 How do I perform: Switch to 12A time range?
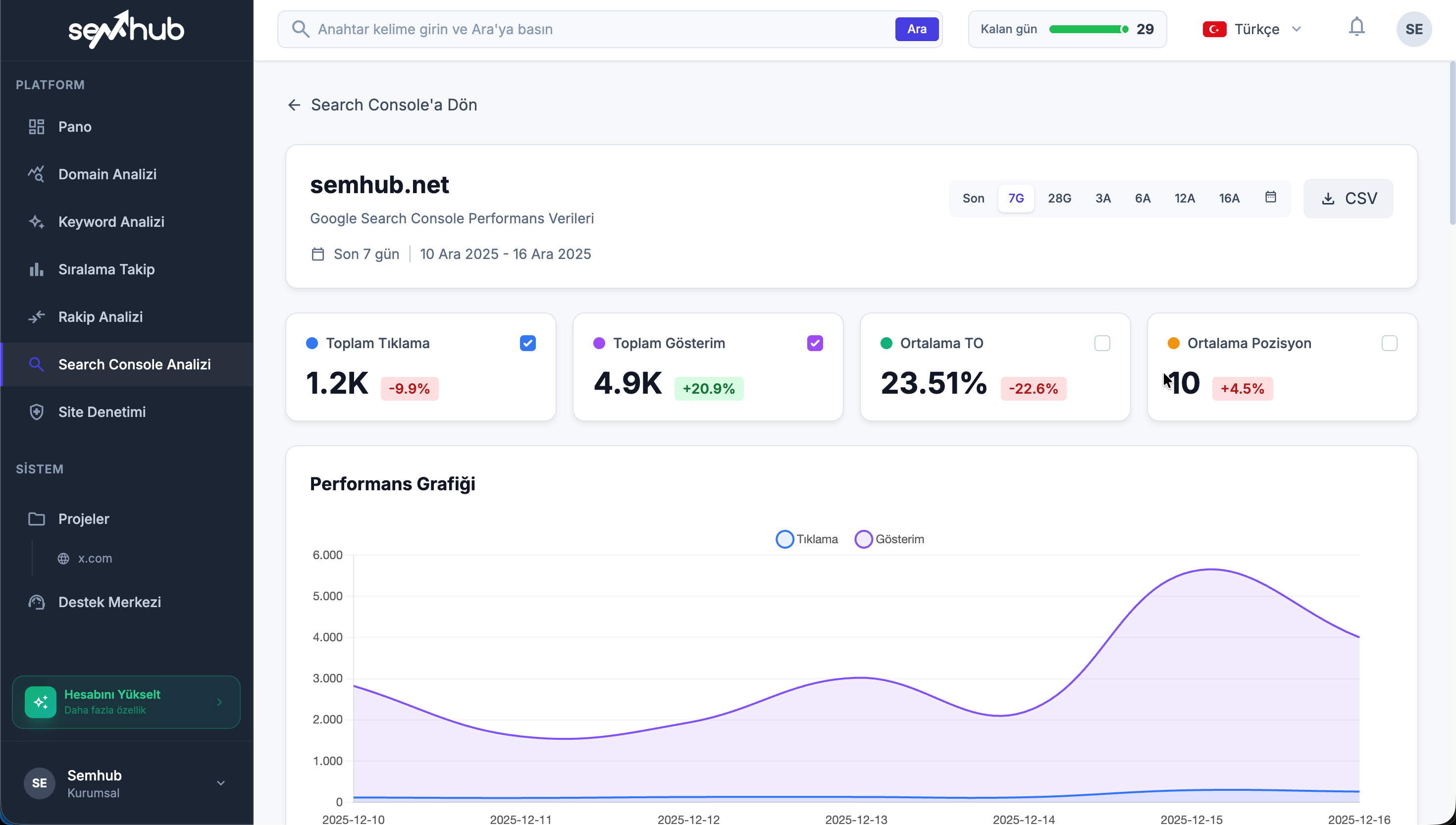click(1184, 198)
